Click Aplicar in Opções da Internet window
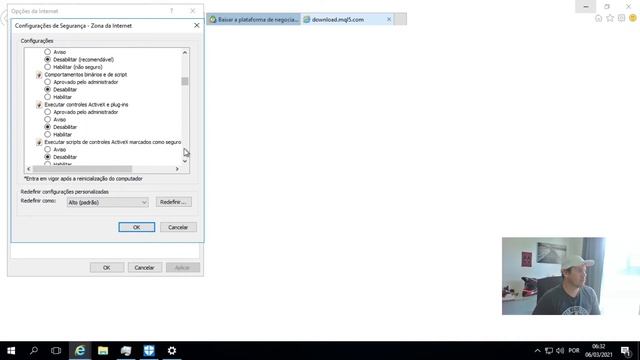This screenshot has width=640, height=360. pyautogui.click(x=182, y=268)
